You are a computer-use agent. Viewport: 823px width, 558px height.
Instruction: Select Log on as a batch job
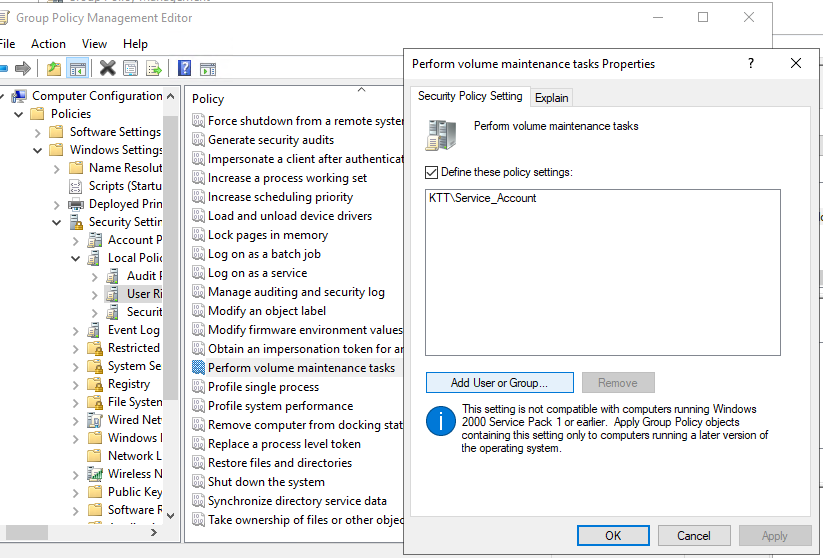click(264, 254)
